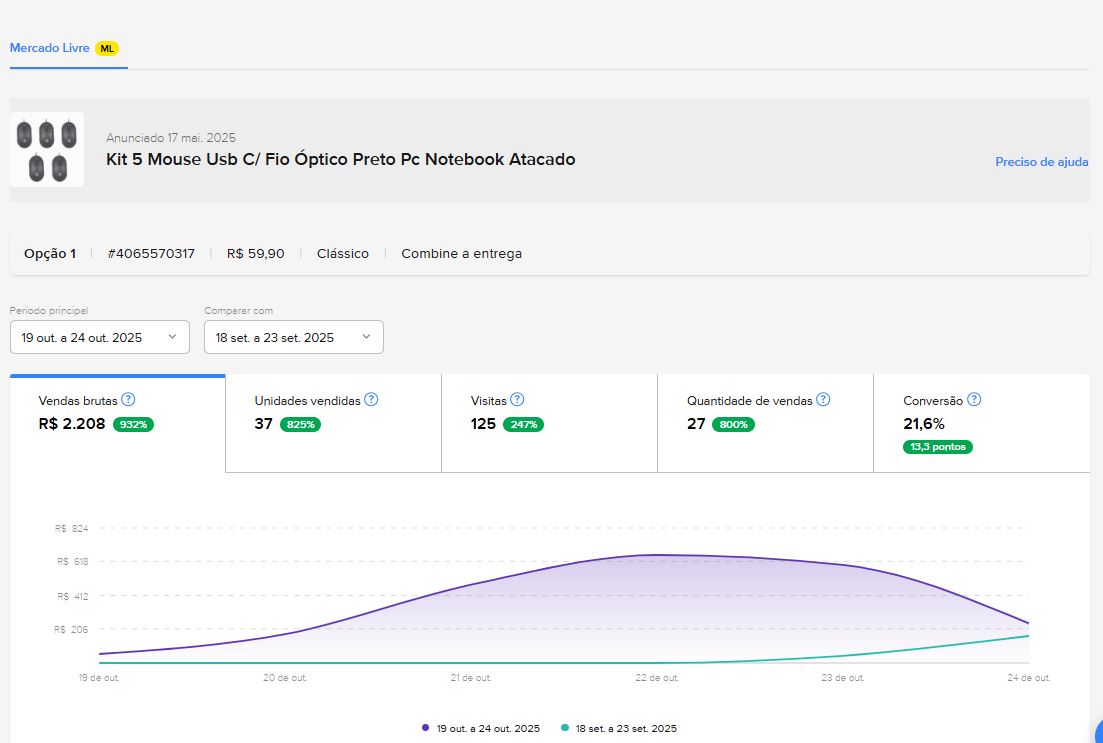Click the Visitas question mark icon
The width and height of the screenshot is (1103, 743).
(x=517, y=400)
